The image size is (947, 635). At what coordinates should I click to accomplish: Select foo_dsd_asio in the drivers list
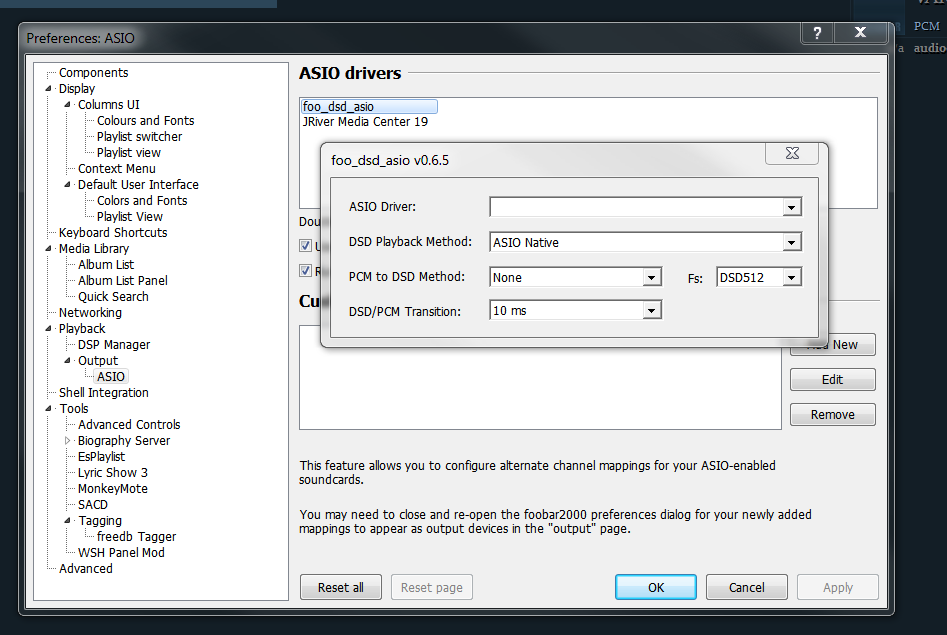point(369,106)
